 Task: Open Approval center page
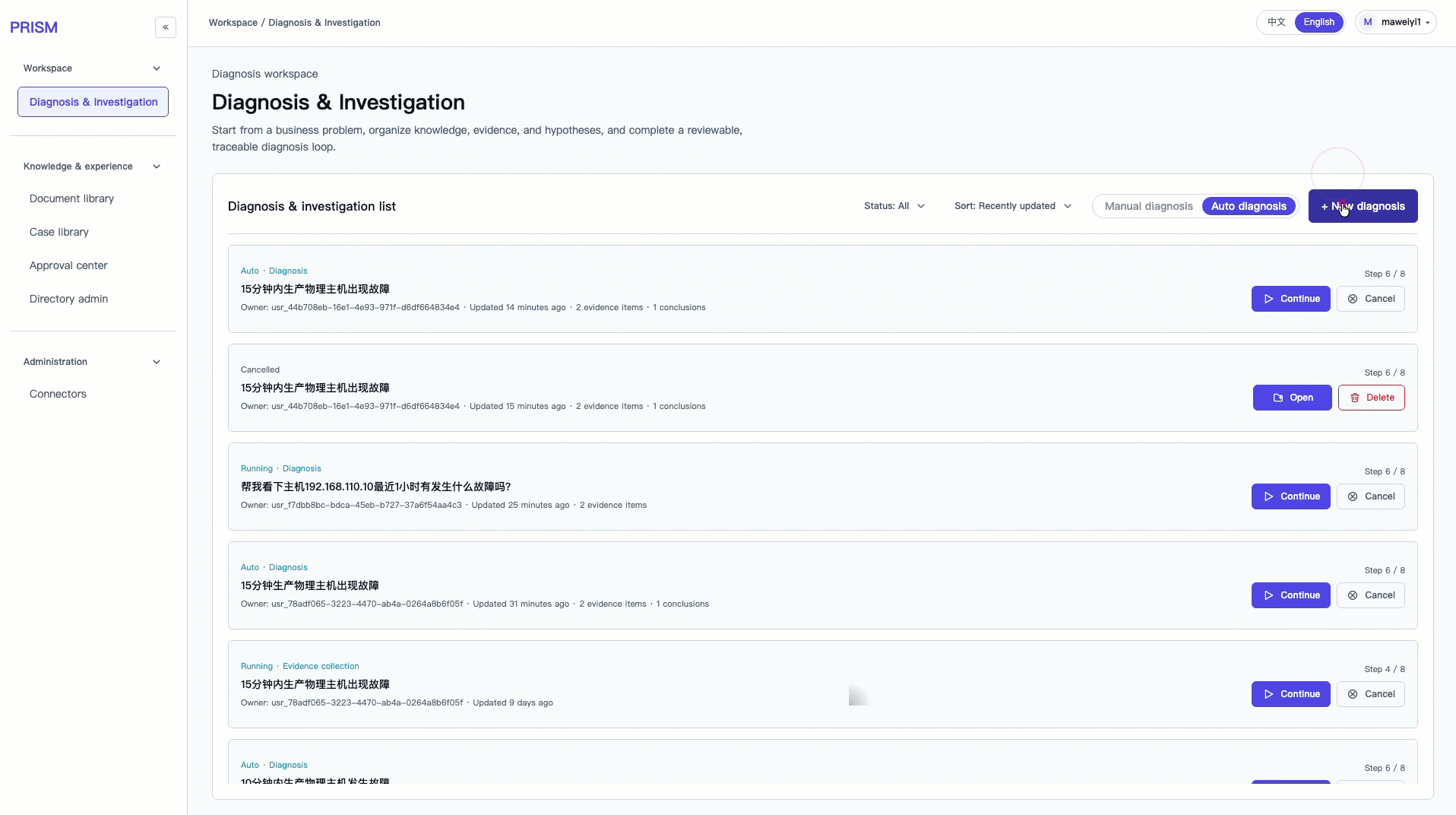click(x=68, y=265)
